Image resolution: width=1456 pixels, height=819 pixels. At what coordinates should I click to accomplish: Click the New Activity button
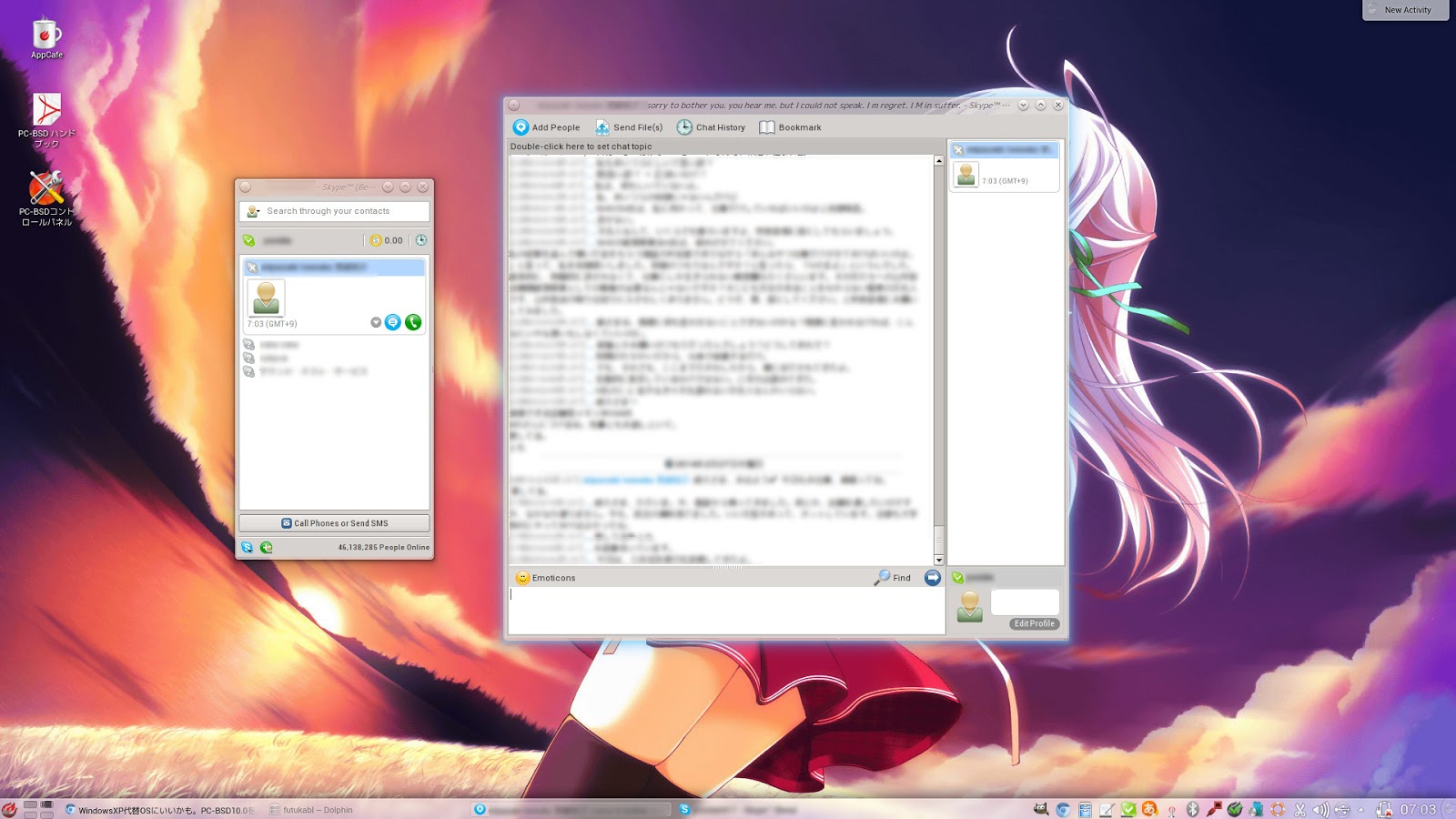[1406, 10]
